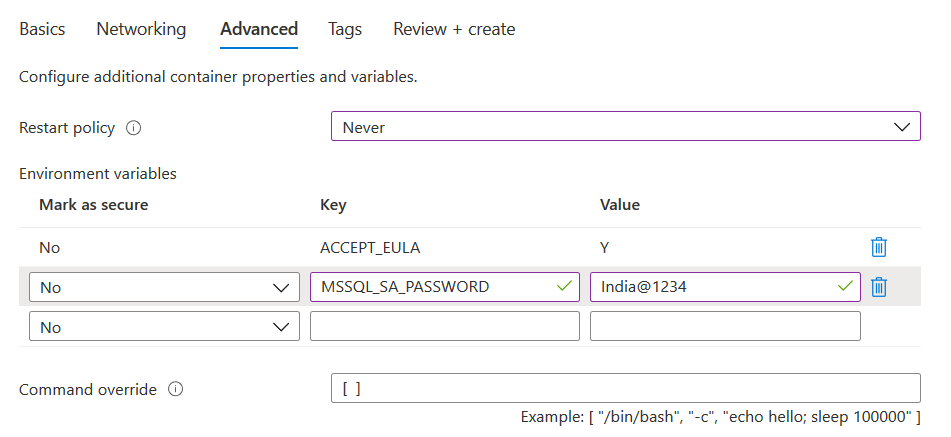Click the Command override text box

pos(625,389)
